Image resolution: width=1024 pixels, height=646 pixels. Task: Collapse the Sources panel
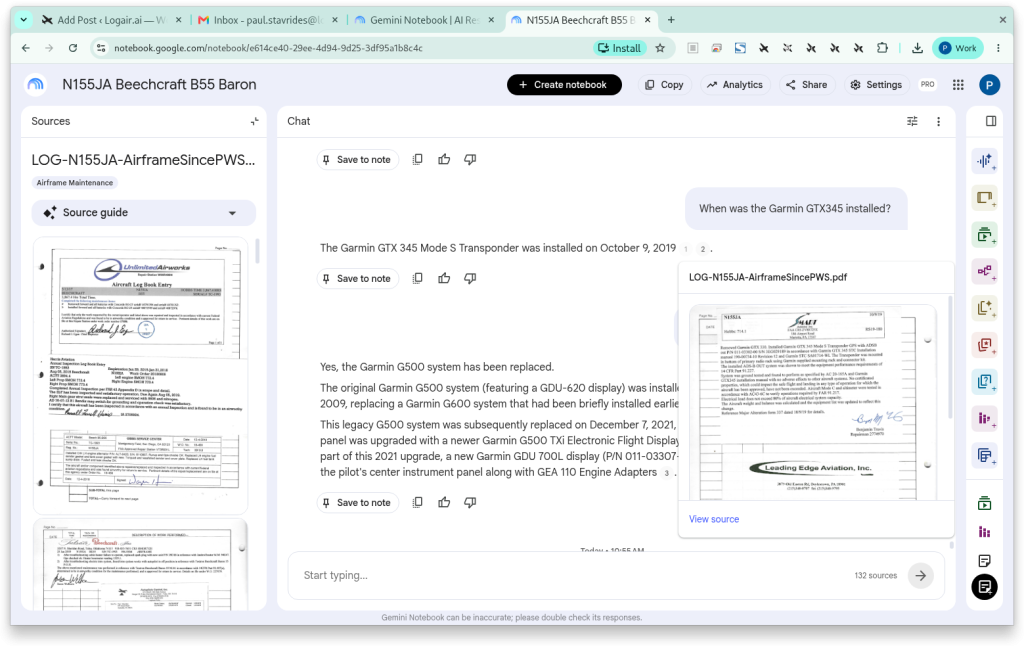tap(255, 121)
